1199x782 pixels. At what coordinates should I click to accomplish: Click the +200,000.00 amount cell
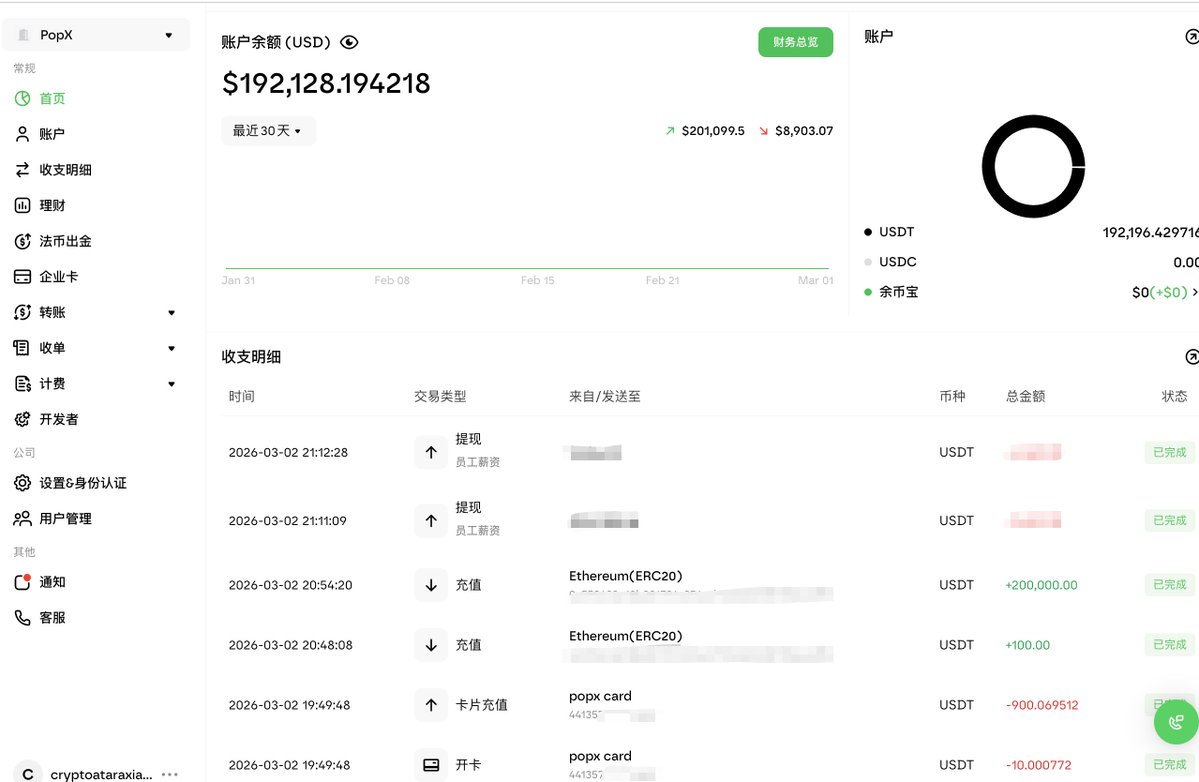coord(1041,585)
